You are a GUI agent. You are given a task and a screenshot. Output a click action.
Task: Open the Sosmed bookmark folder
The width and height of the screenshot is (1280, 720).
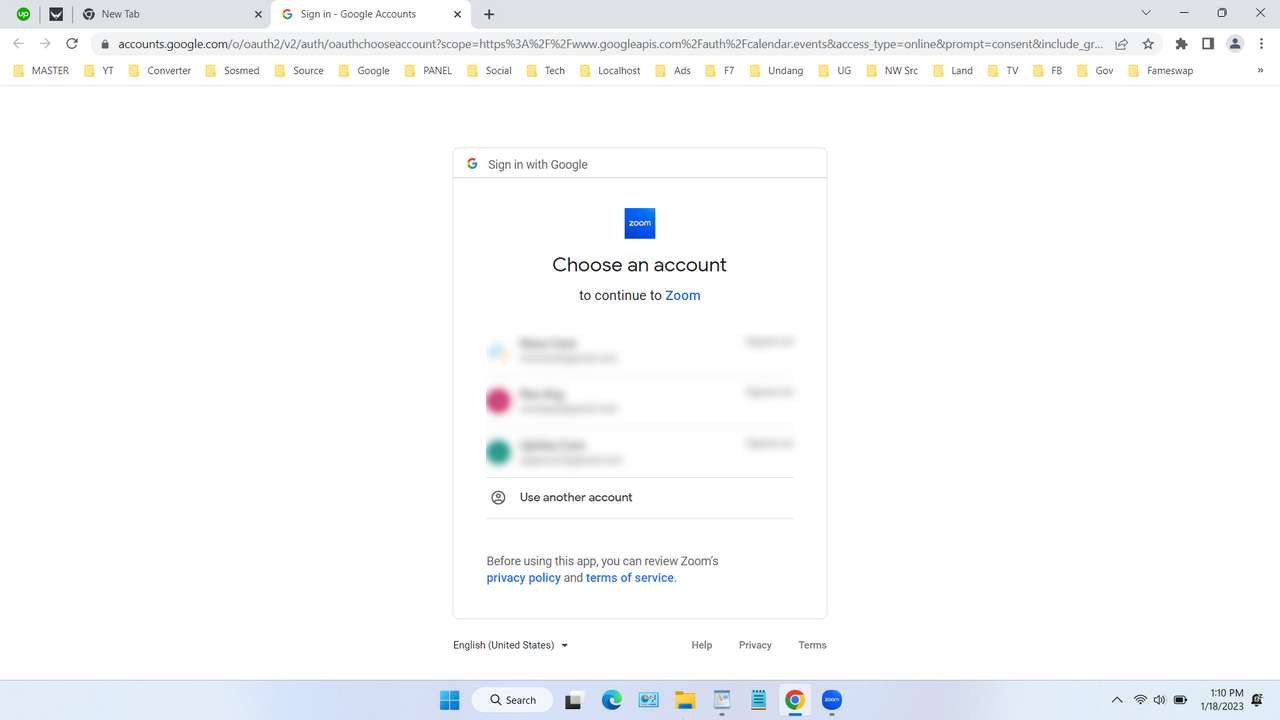[x=232, y=71]
